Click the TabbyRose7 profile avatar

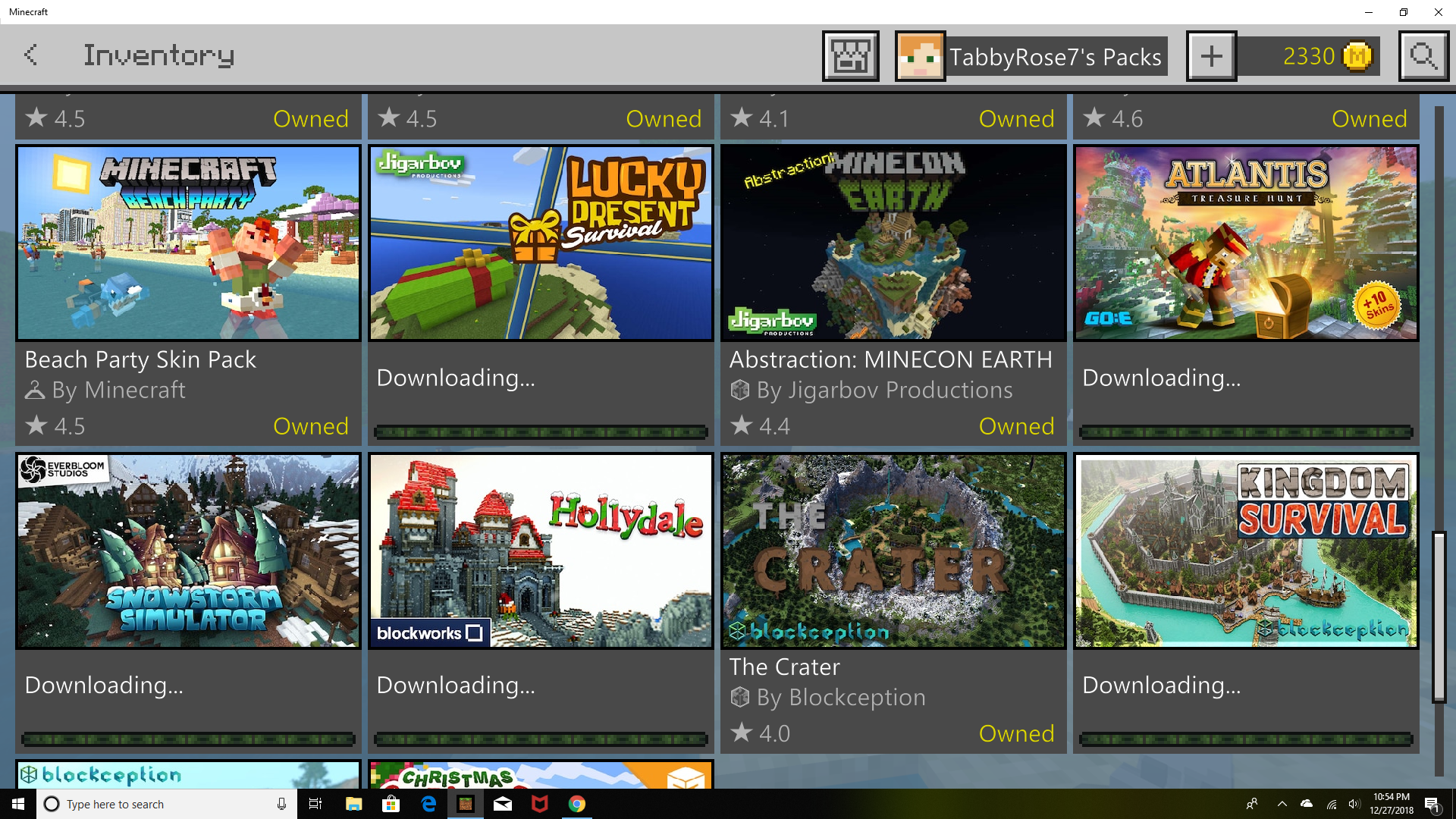[x=920, y=56]
